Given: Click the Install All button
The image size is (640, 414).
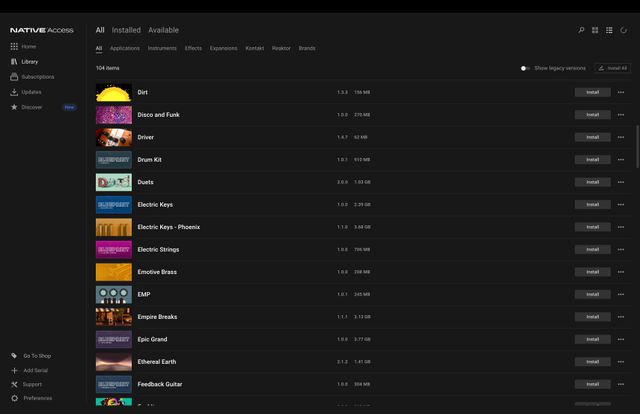Looking at the screenshot, I should coord(613,68).
